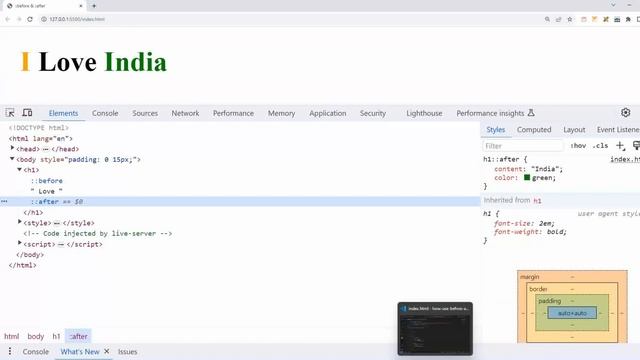Open the Security tab
The image size is (640, 360).
373,113
